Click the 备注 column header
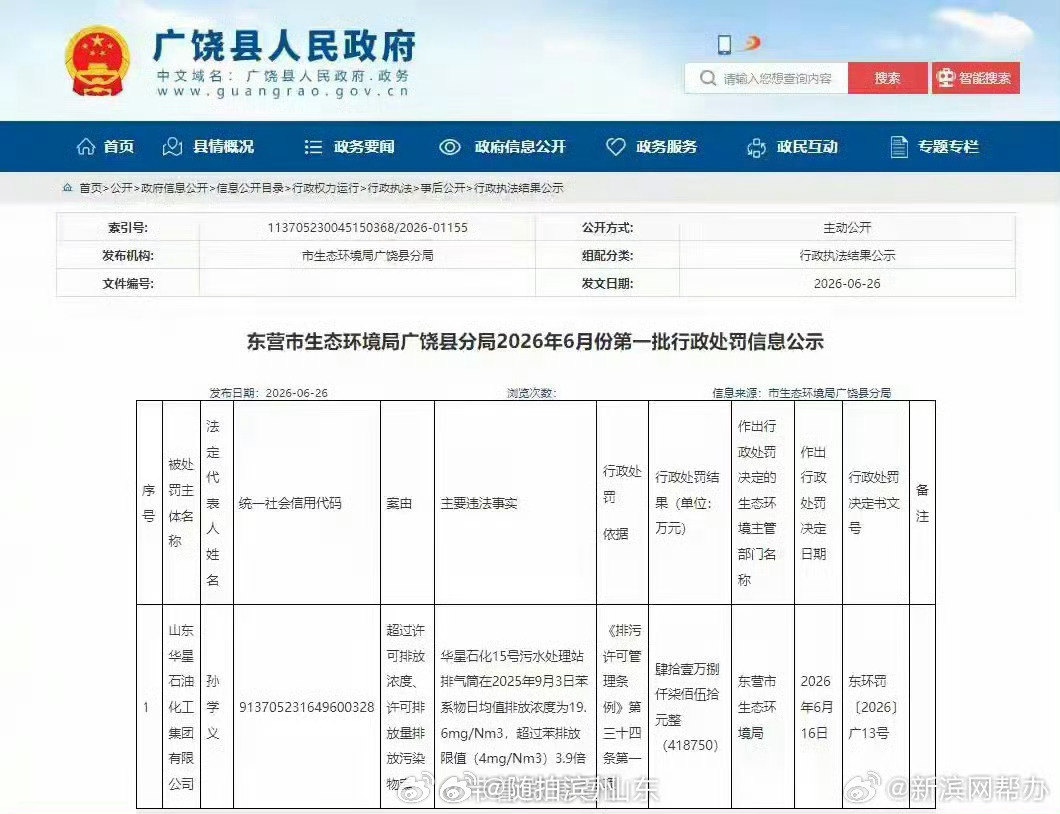This screenshot has width=1060, height=814. 922,502
